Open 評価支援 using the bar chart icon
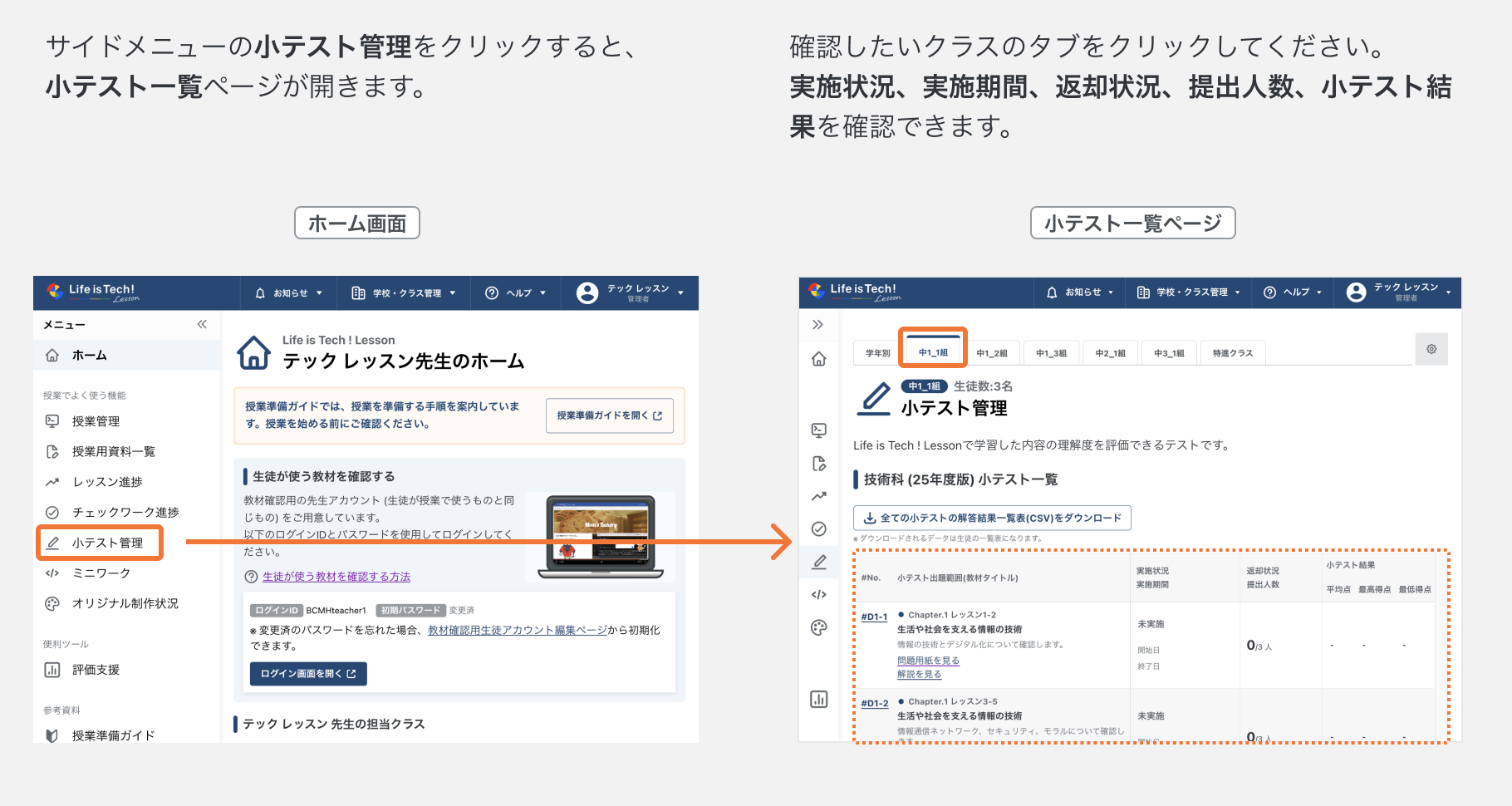Viewport: 1512px width, 806px height. tap(52, 670)
